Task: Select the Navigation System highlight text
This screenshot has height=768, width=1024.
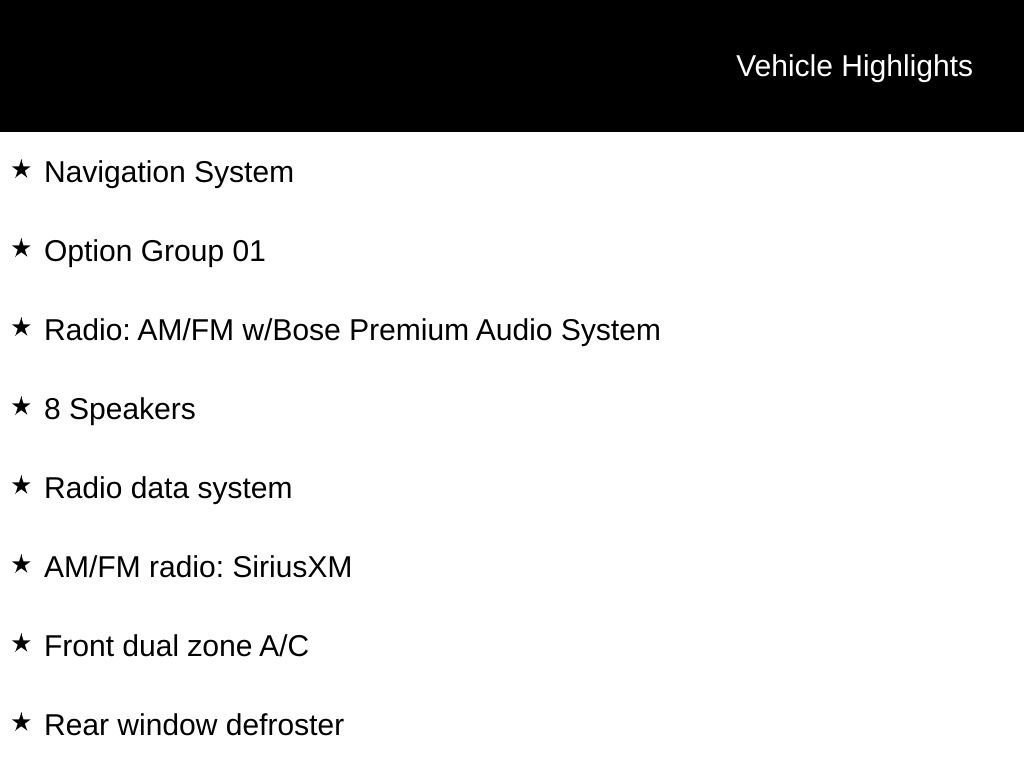Action: point(169,172)
